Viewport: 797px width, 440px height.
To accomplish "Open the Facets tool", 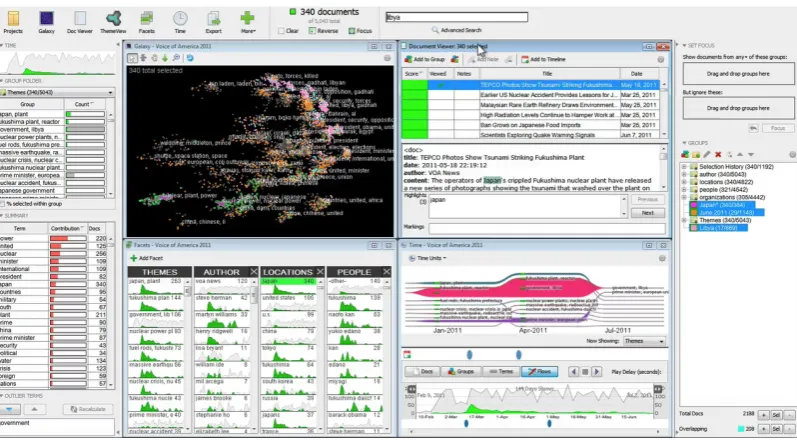I will tap(146, 22).
